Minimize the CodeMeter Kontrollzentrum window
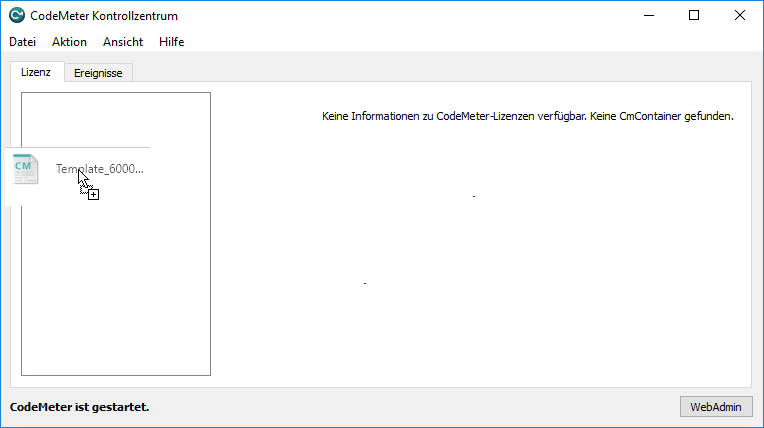Screen dimensions: 764x428 tap(649, 16)
